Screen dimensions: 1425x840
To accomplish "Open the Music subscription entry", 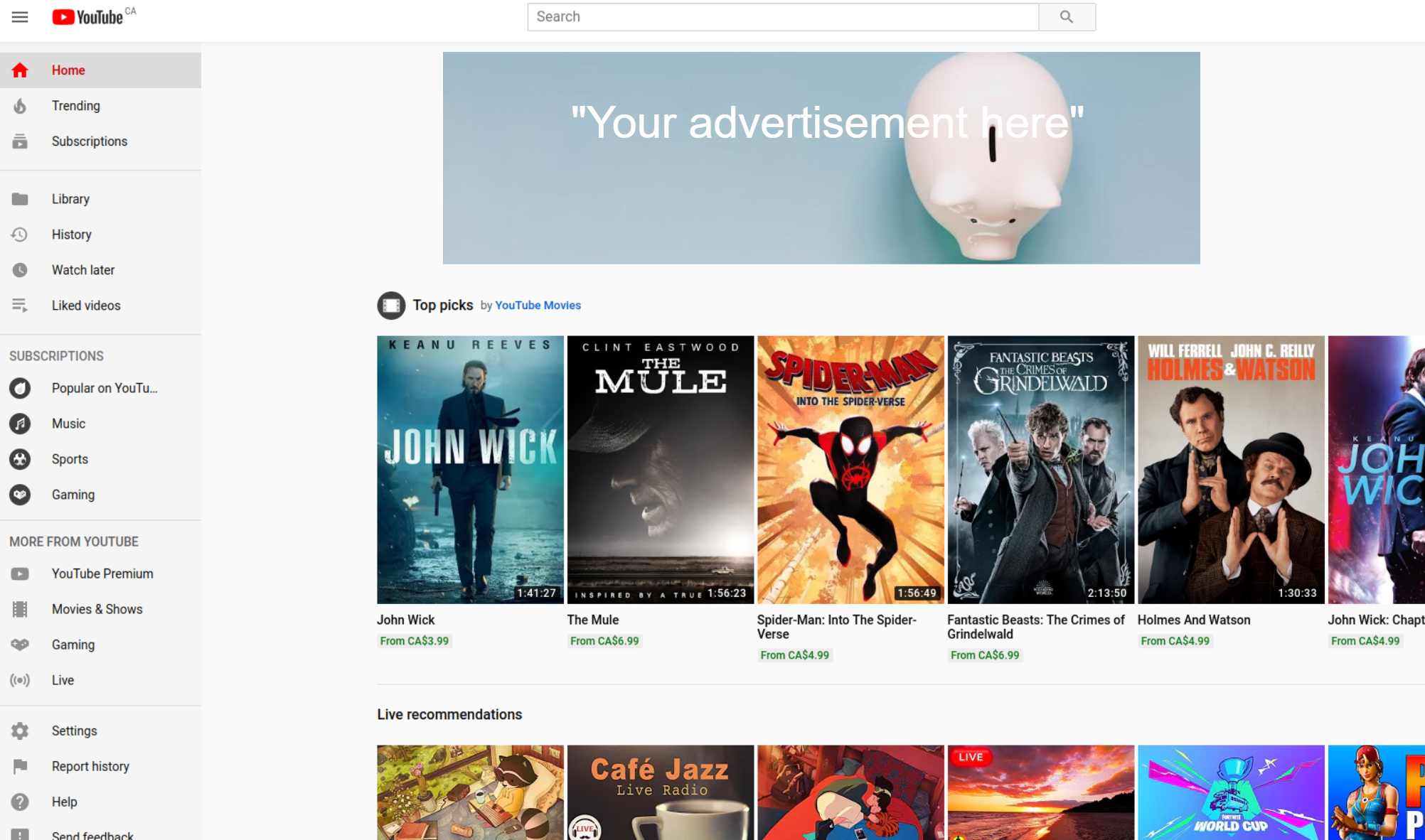I will coord(100,424).
